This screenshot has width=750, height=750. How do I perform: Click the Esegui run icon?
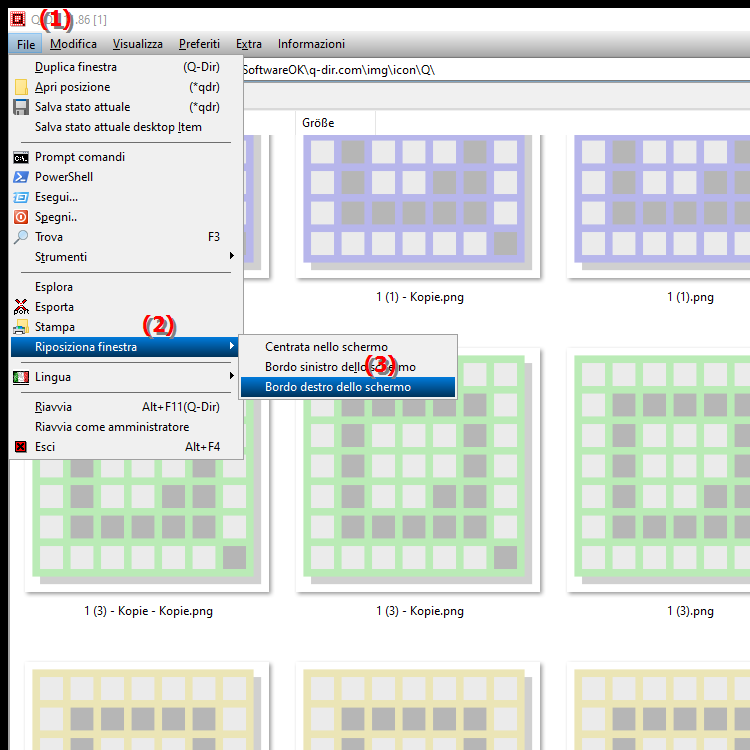coord(21,197)
